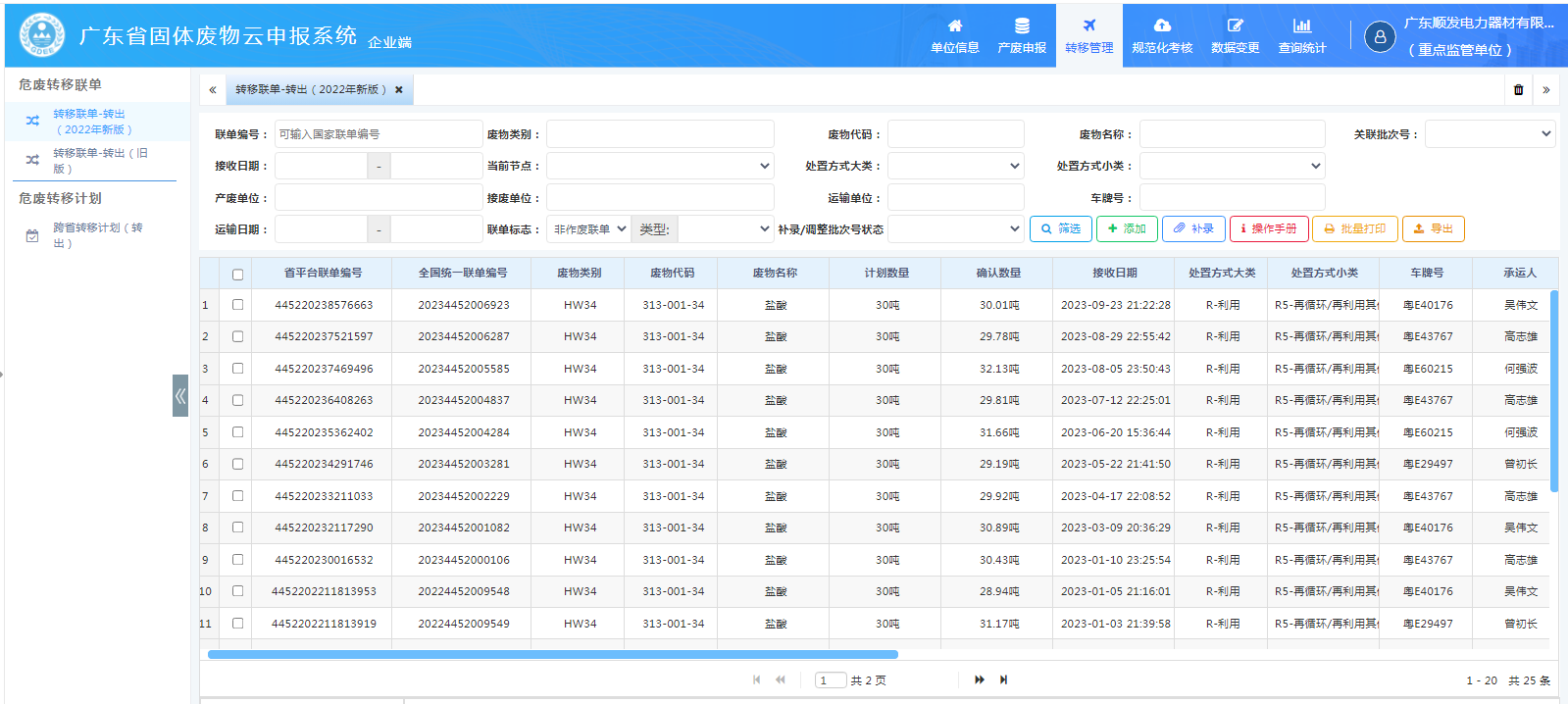Open 跨省转移计划（转出） in sidebar

[x=97, y=235]
